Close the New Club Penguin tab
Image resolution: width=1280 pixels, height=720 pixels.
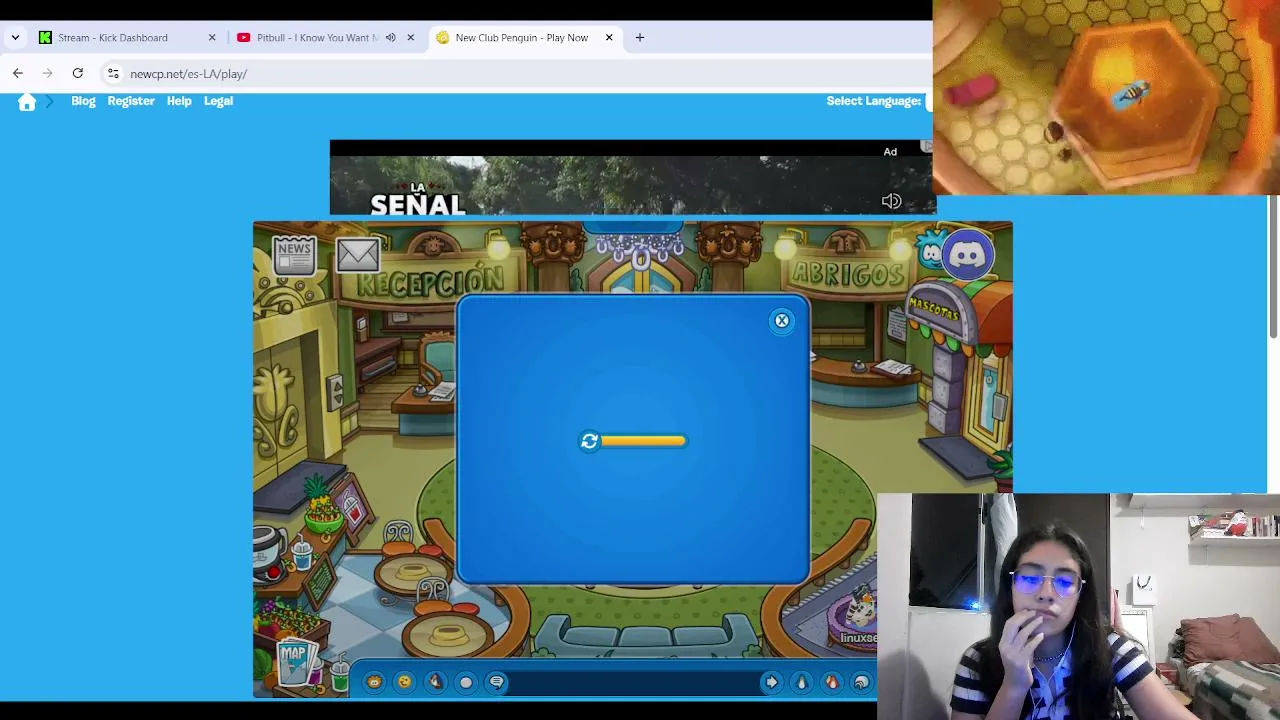[609, 38]
